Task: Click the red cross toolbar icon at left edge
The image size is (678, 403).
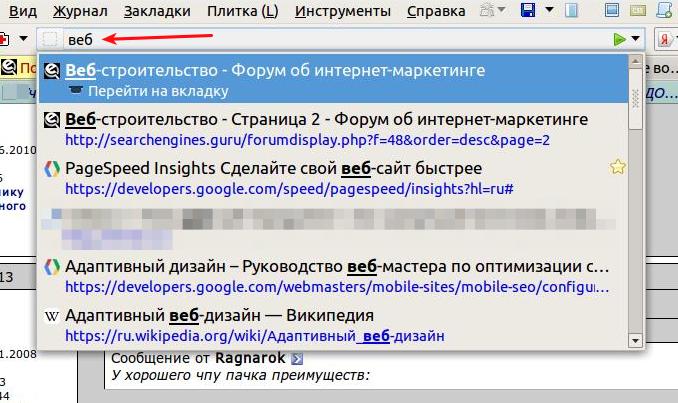Action: [x=3, y=39]
